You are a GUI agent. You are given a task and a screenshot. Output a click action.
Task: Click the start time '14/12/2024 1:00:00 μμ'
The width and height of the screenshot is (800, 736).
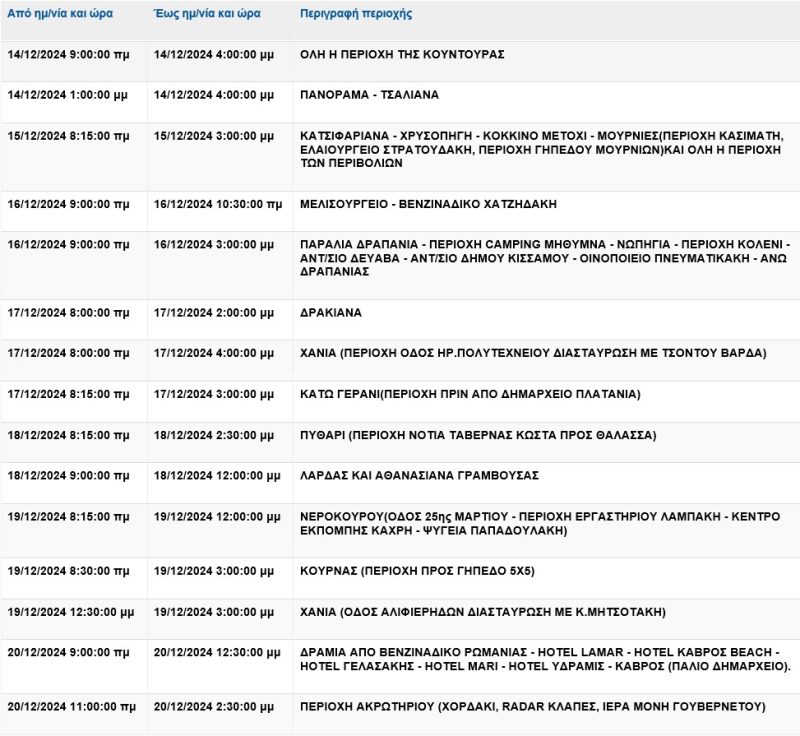68,95
